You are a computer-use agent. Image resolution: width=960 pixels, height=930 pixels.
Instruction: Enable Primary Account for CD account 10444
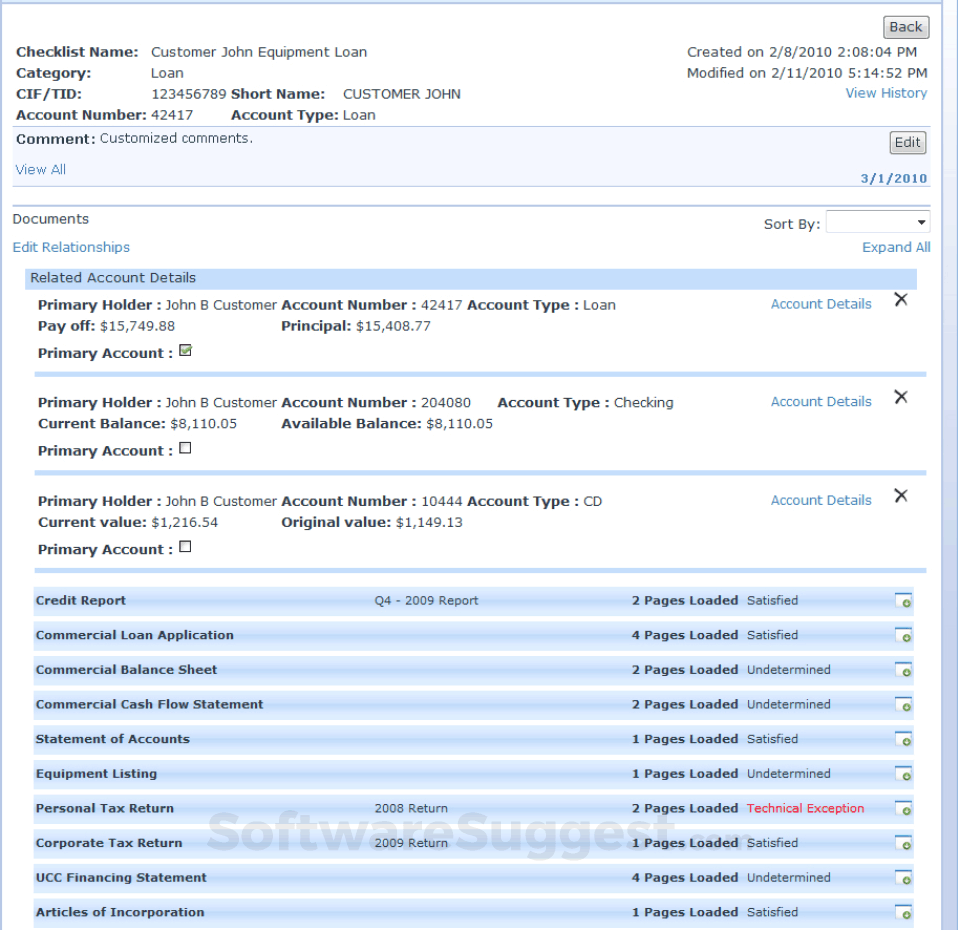click(184, 547)
